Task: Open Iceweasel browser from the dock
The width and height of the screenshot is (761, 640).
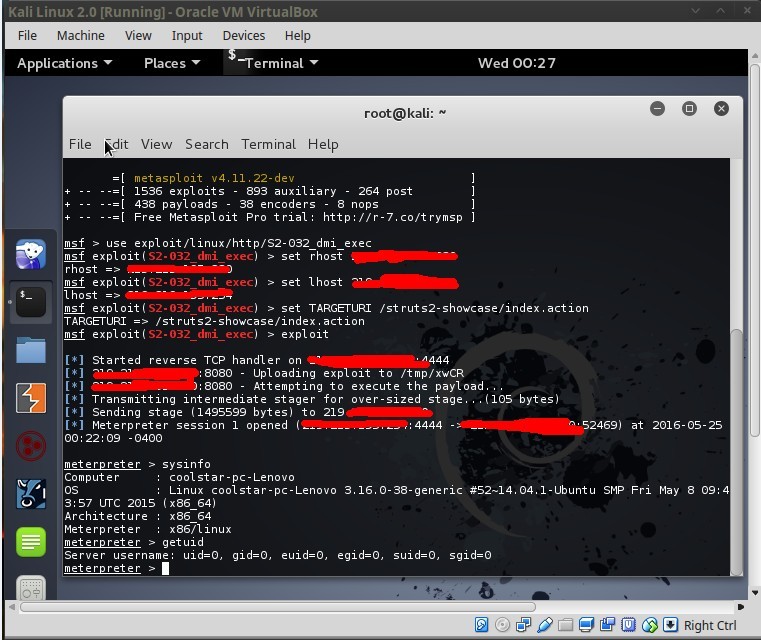Action: click(31, 254)
